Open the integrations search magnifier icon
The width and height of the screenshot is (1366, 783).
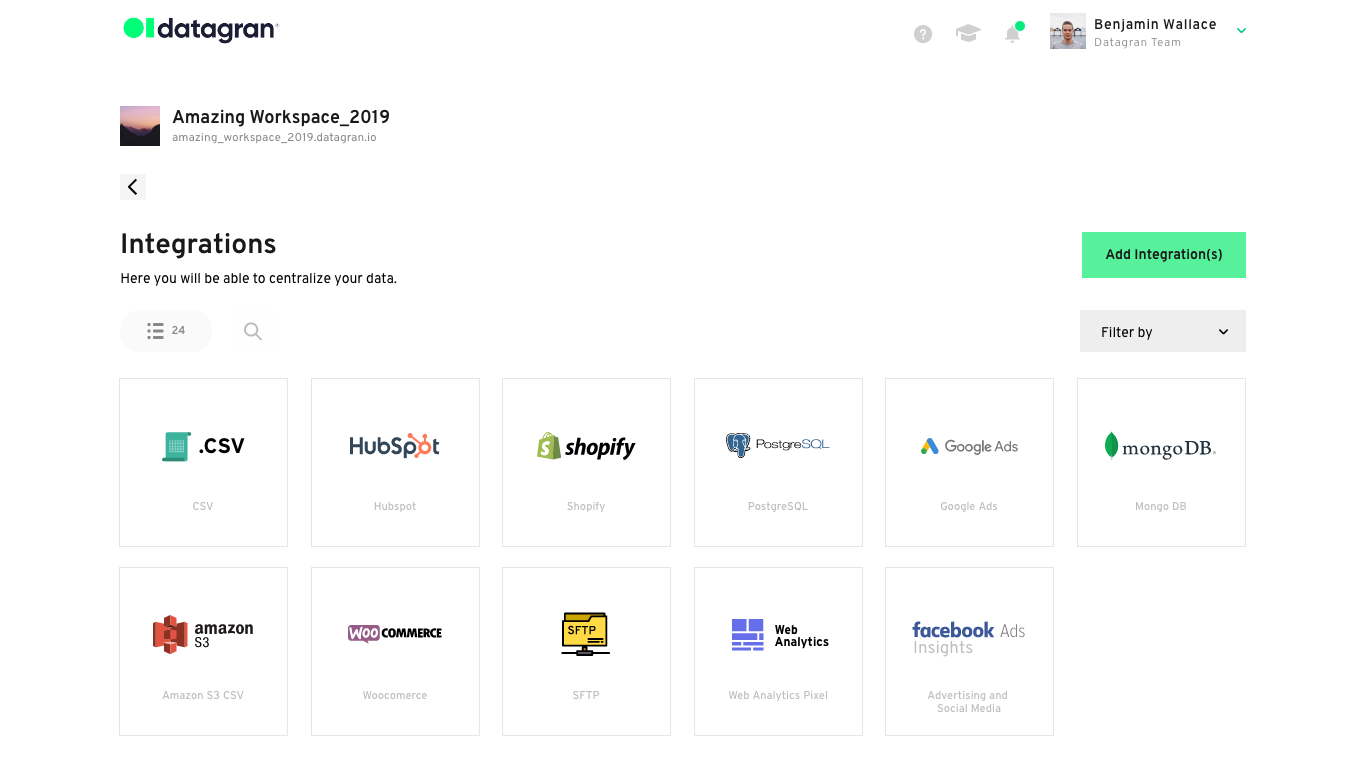click(x=253, y=331)
